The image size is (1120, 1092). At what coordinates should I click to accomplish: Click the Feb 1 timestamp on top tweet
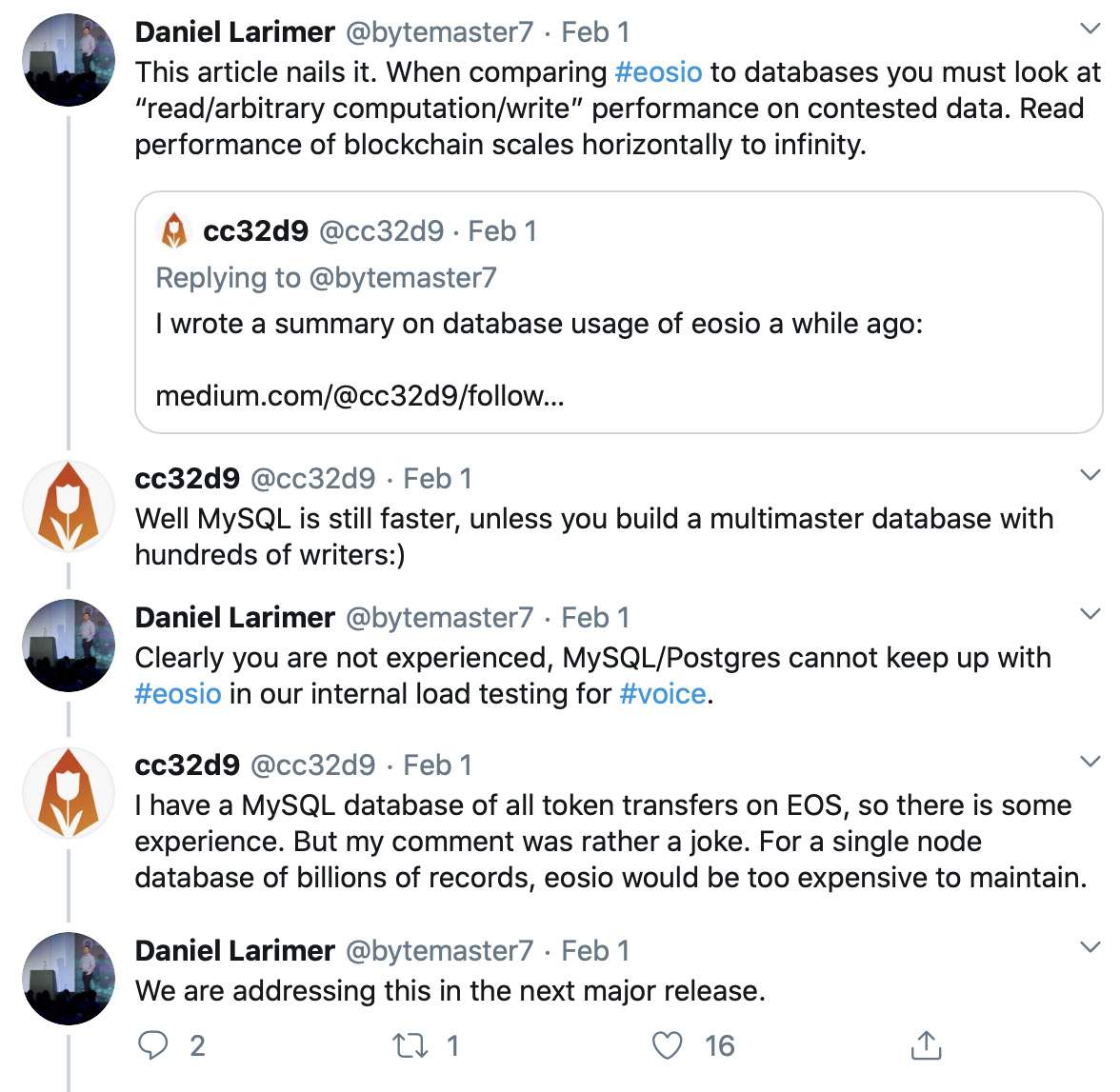[595, 32]
